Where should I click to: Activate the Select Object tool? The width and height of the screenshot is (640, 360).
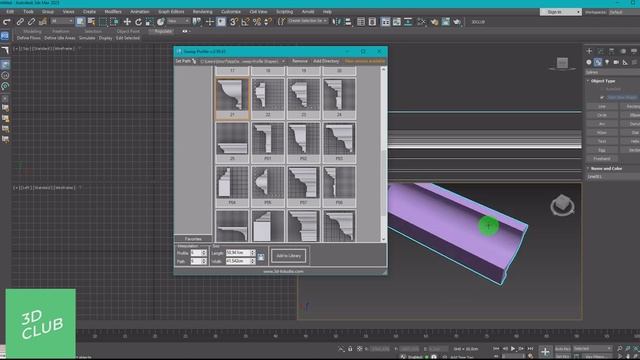81,22
